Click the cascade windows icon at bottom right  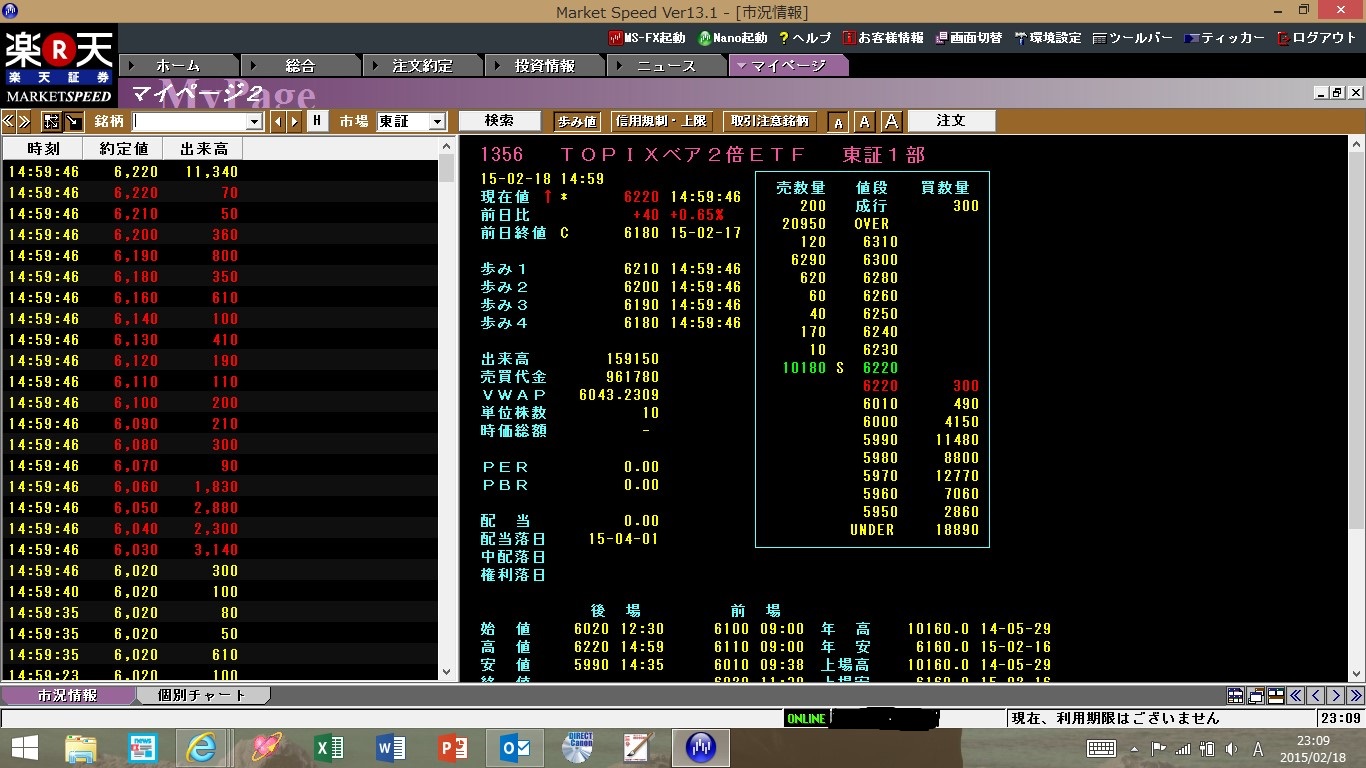coord(1255,696)
